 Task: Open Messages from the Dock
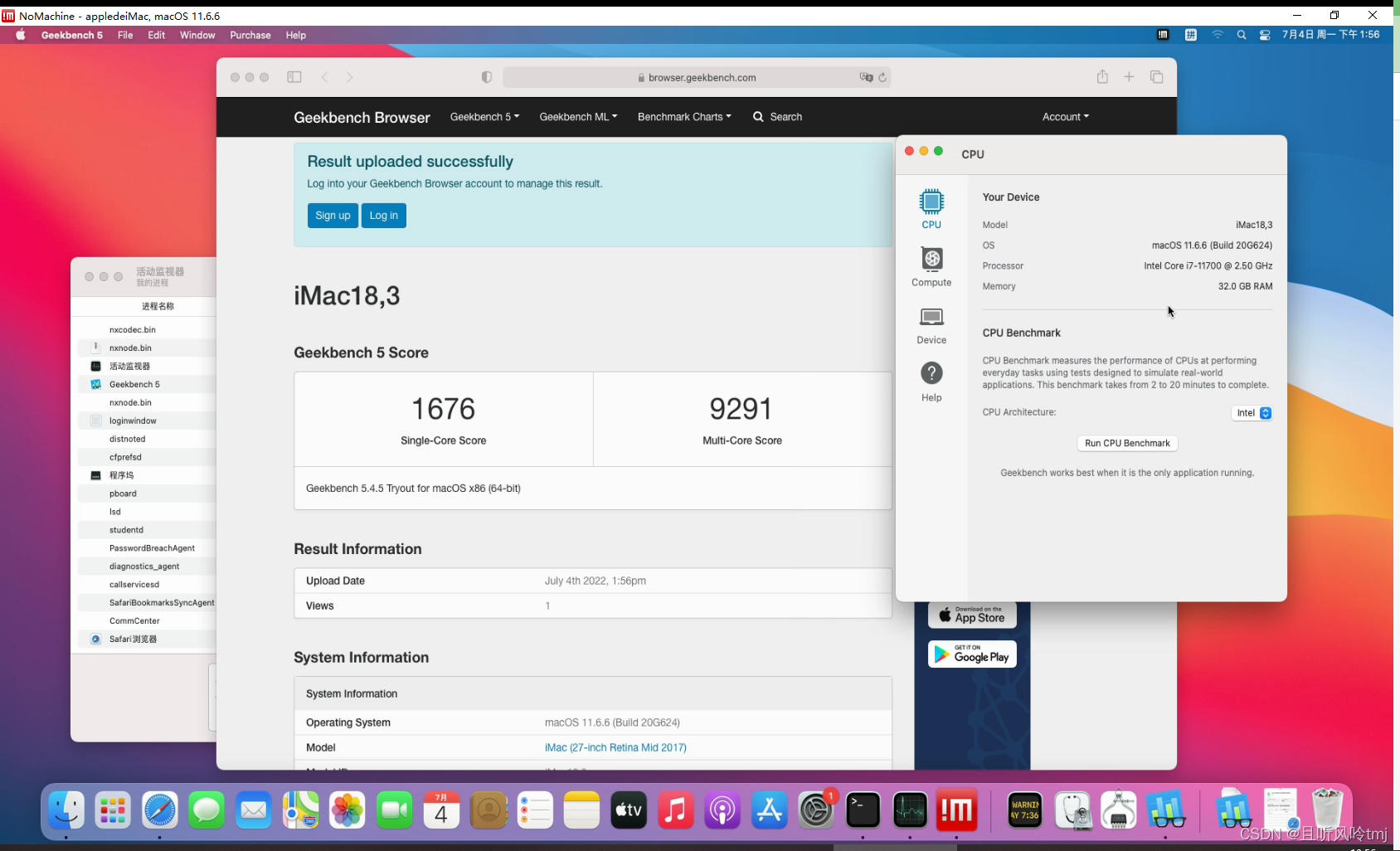pyautogui.click(x=207, y=810)
